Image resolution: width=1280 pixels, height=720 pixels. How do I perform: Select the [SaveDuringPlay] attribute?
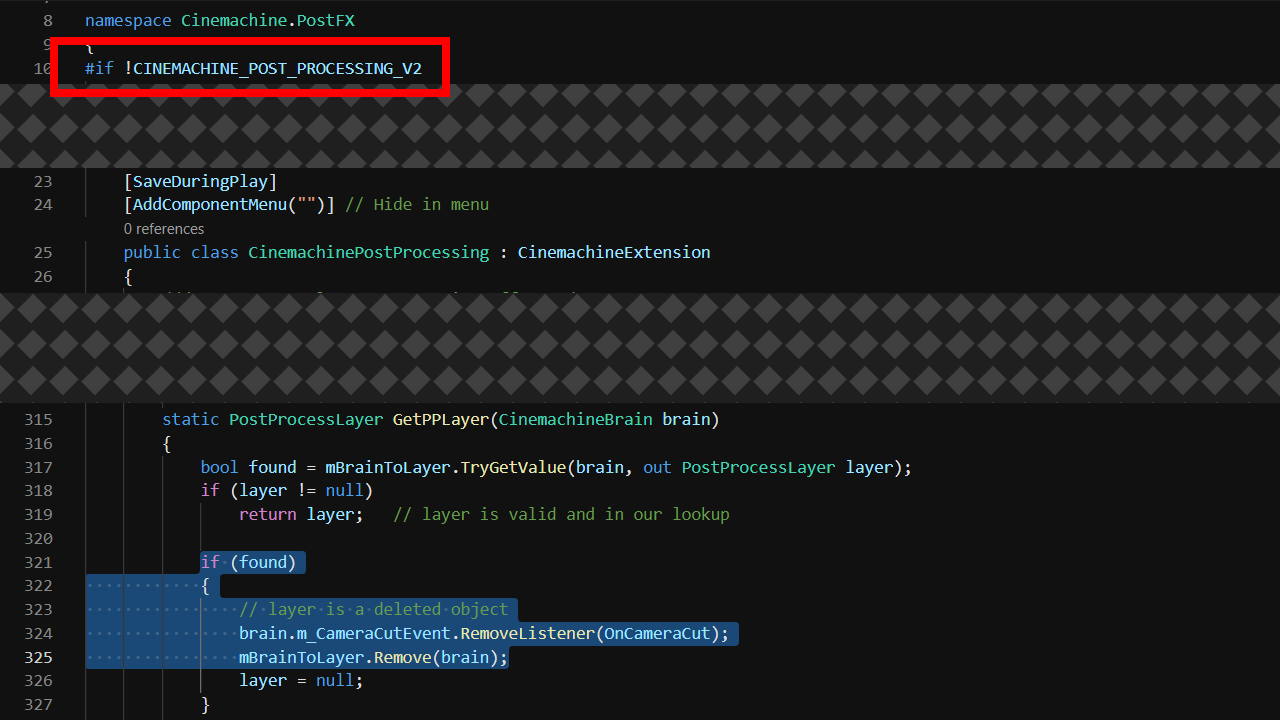tap(200, 181)
